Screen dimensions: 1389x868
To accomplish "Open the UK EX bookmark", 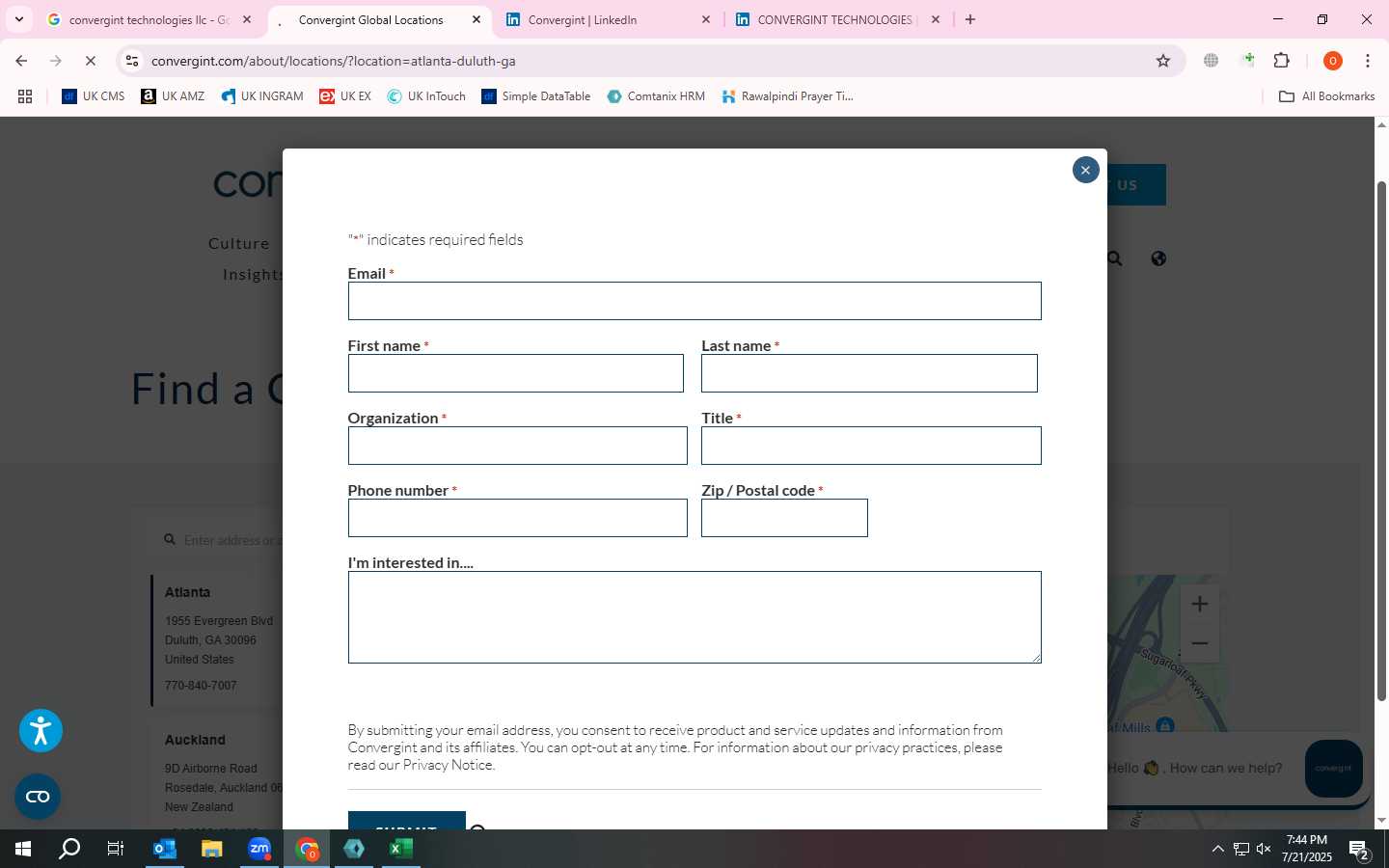I will (x=345, y=96).
